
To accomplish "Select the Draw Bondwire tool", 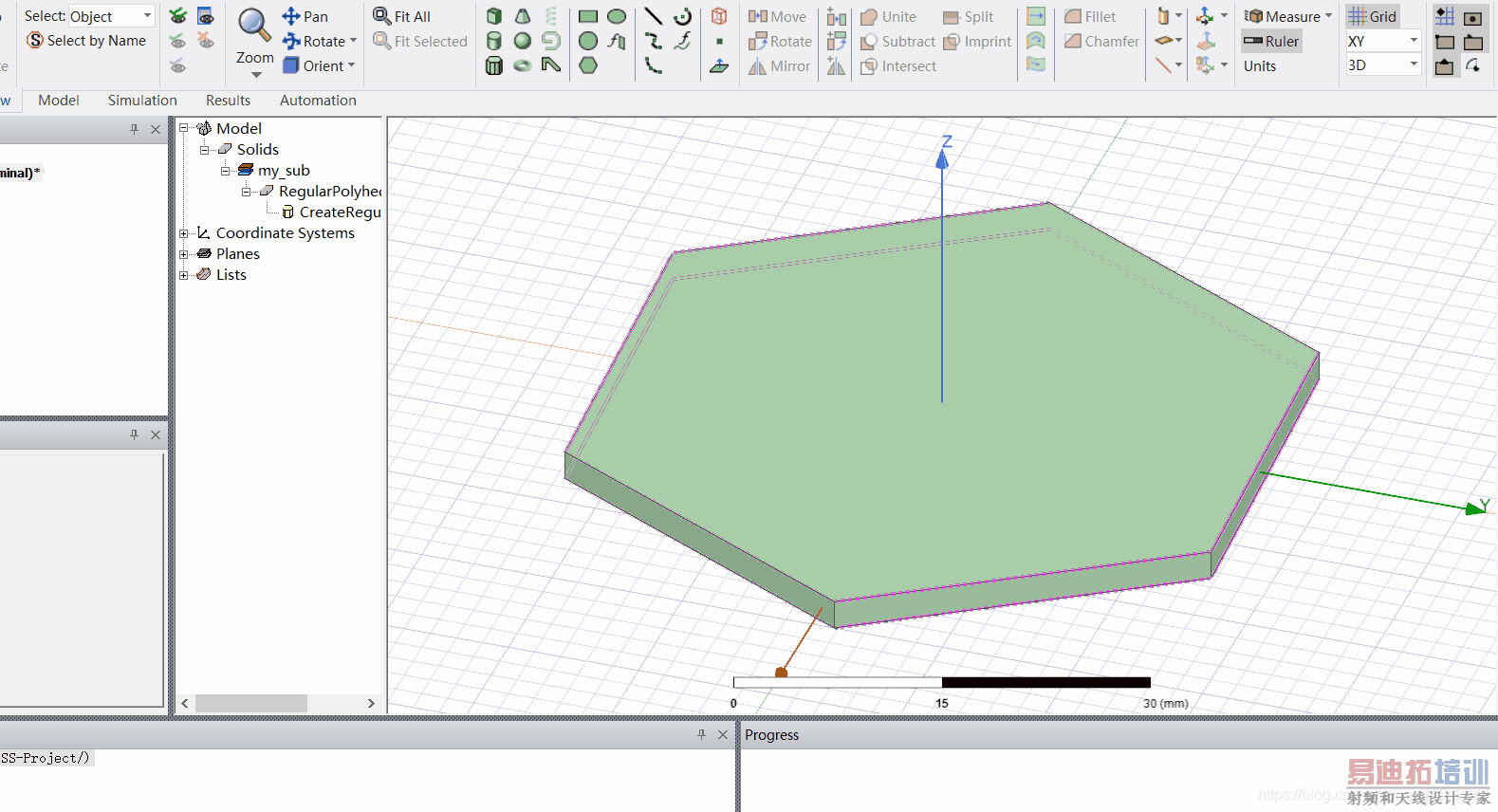I will pos(551,65).
